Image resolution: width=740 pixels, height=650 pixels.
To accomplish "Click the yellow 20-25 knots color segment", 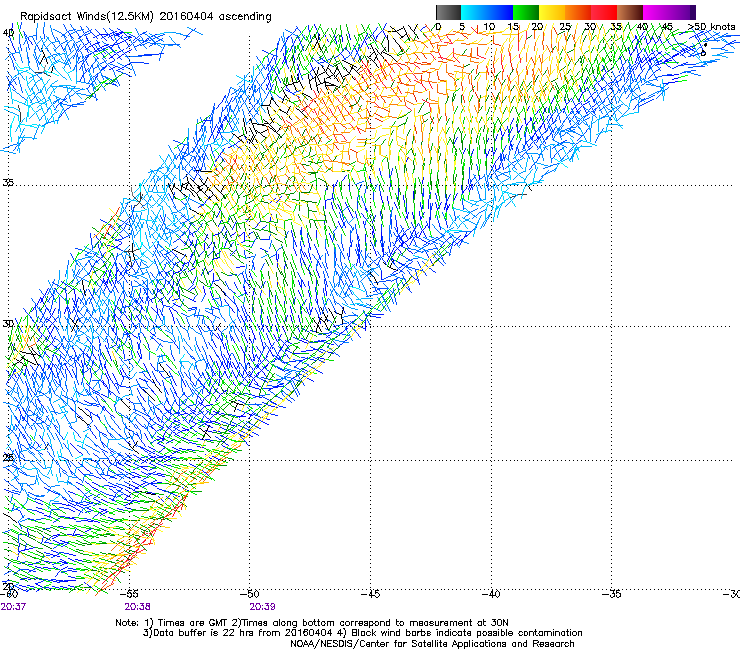I will 552,12.
